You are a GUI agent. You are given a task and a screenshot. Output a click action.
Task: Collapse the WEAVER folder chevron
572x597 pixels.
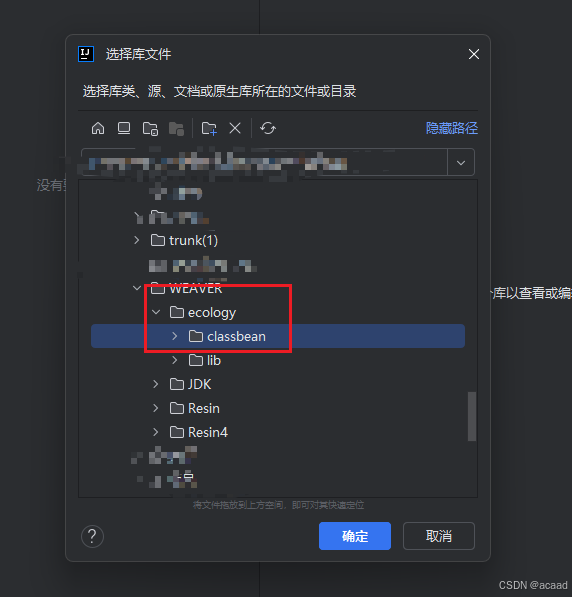137,288
